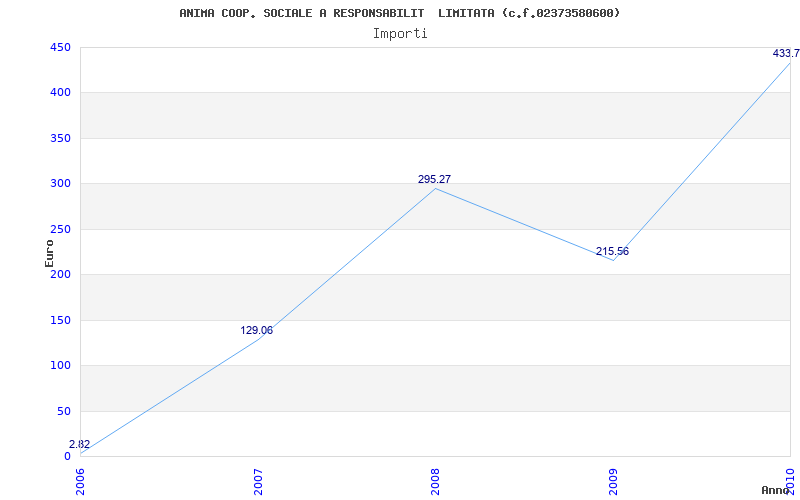Click the chart title mentioning ANIMA COOP. SOCIALE
This screenshot has height=500, width=800.
click(399, 13)
